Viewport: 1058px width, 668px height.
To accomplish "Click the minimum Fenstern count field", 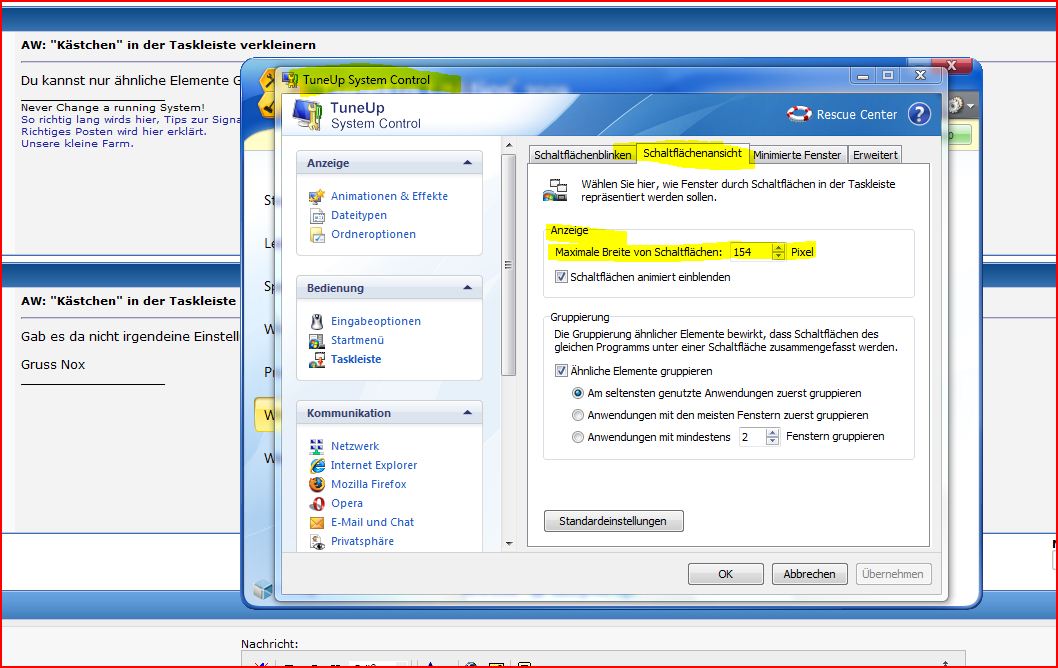I will (x=752, y=437).
